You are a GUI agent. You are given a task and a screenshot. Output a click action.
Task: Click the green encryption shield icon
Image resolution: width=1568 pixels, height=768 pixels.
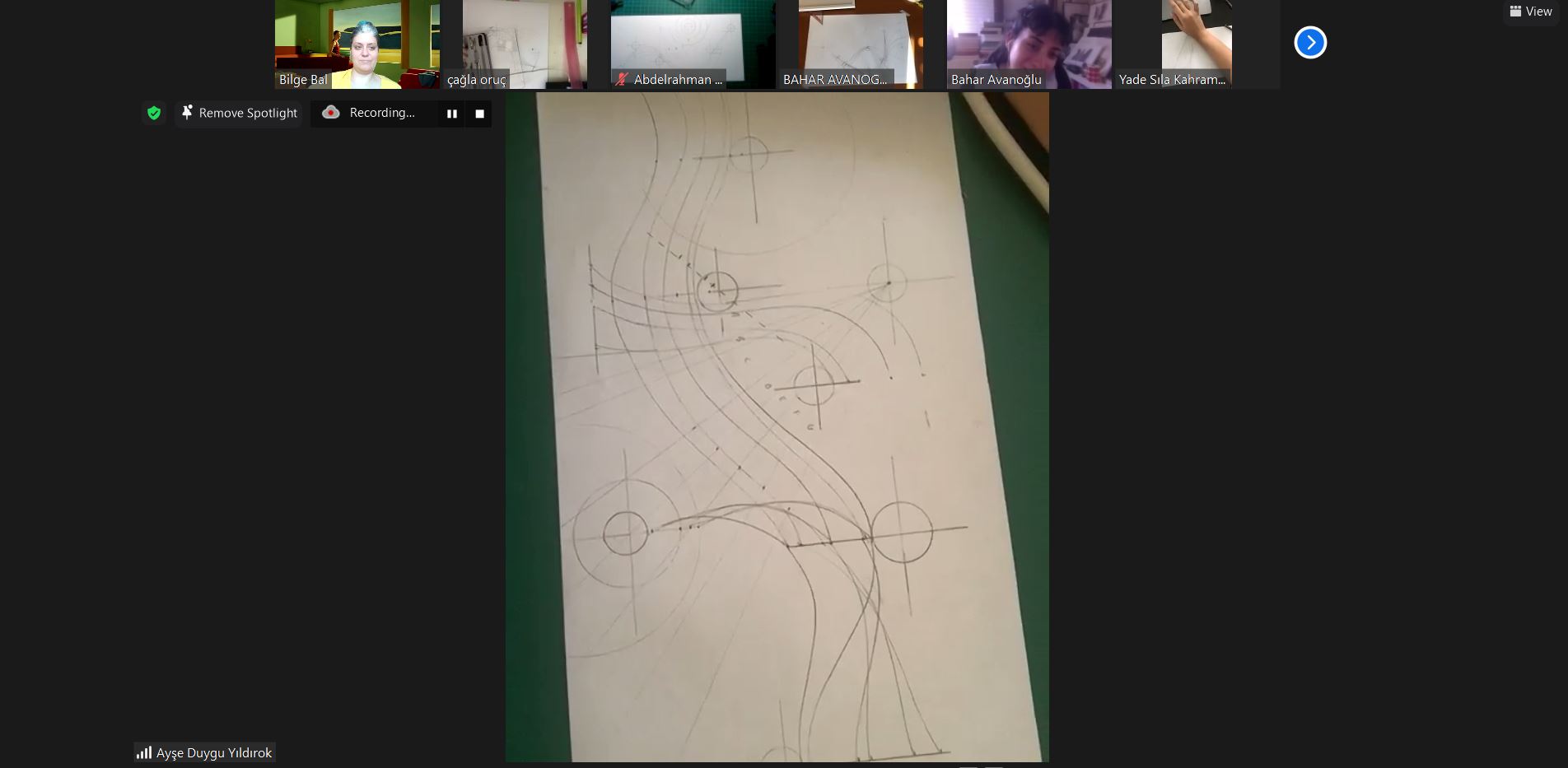point(154,113)
